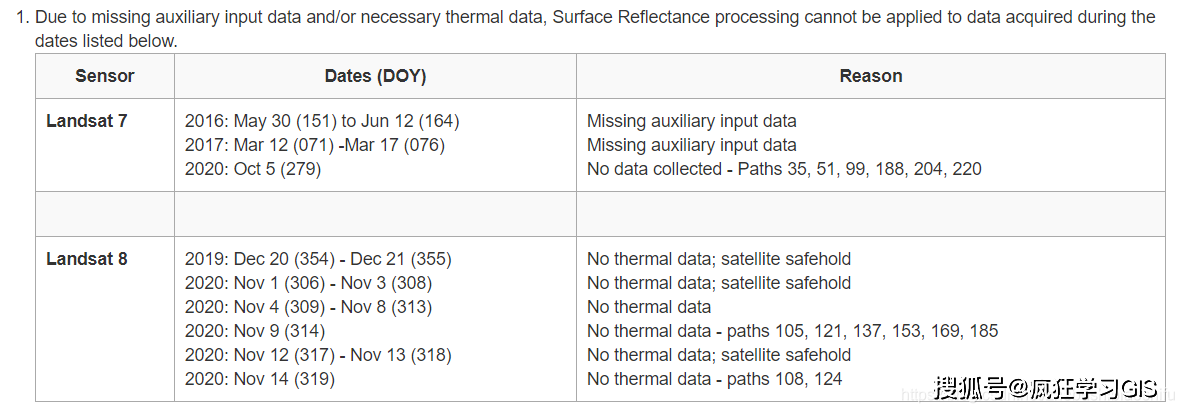Screen dimensions: 1184x413
Task: Click the 2020: Nov 14 (319) date entry
Action: [260, 379]
